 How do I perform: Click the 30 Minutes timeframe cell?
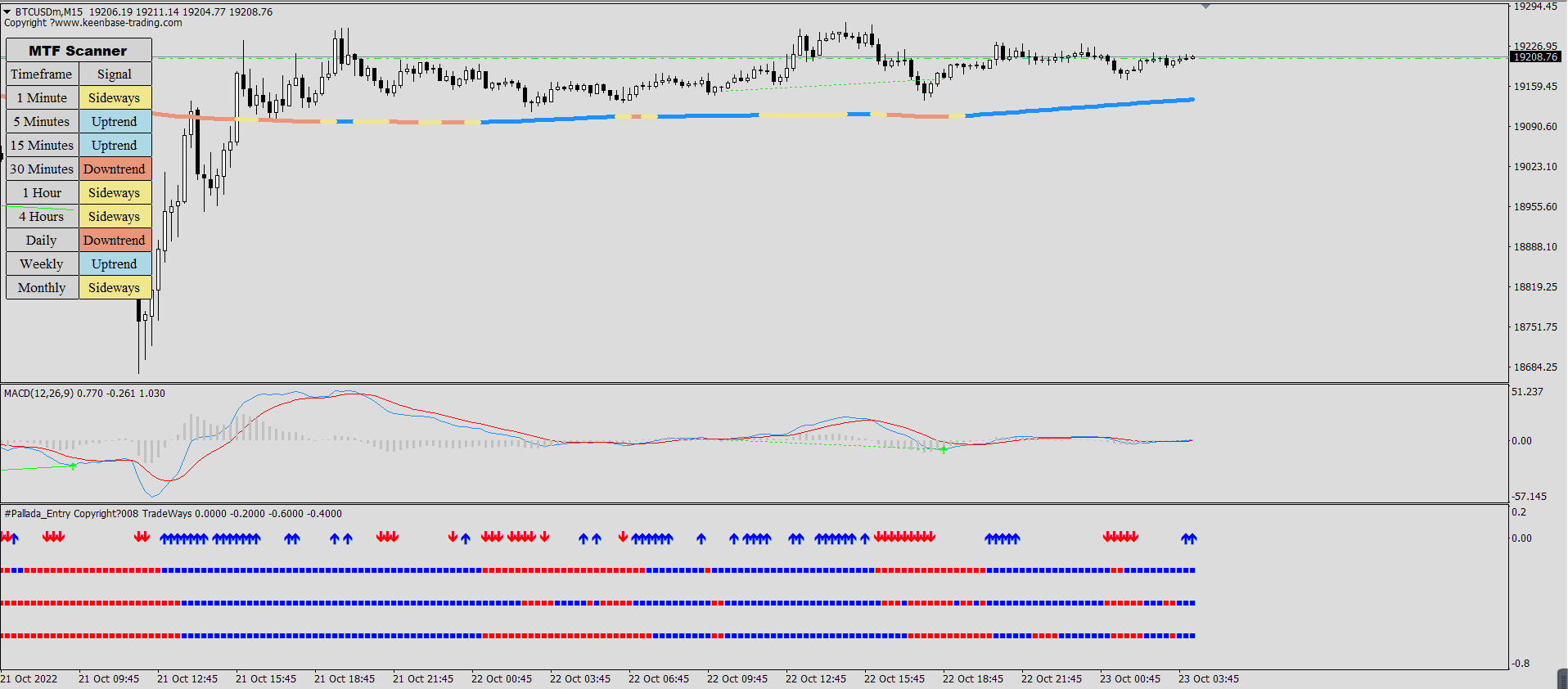pos(42,169)
